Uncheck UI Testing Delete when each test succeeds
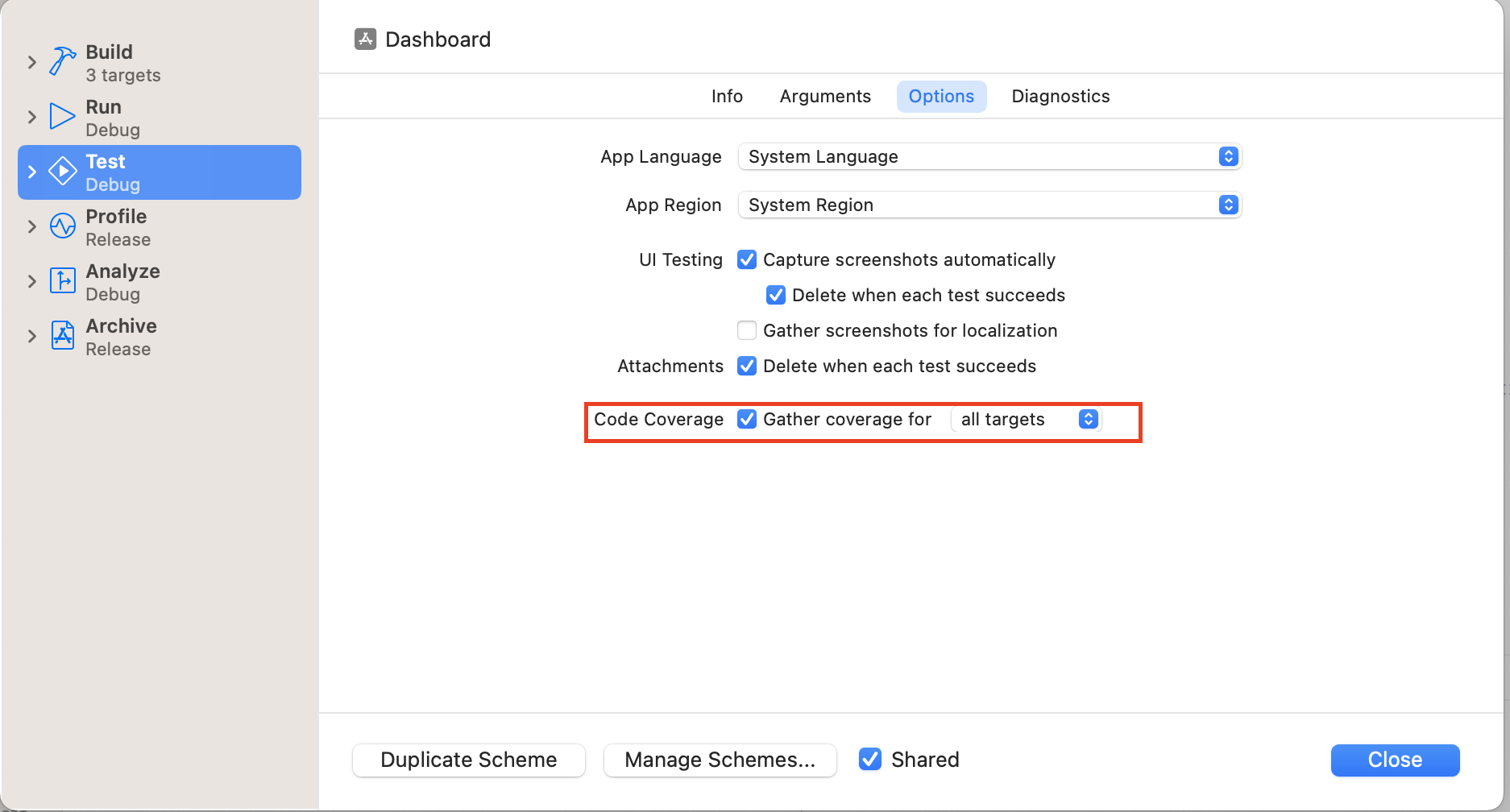Screen dimensions: 1510x812 click(x=776, y=295)
